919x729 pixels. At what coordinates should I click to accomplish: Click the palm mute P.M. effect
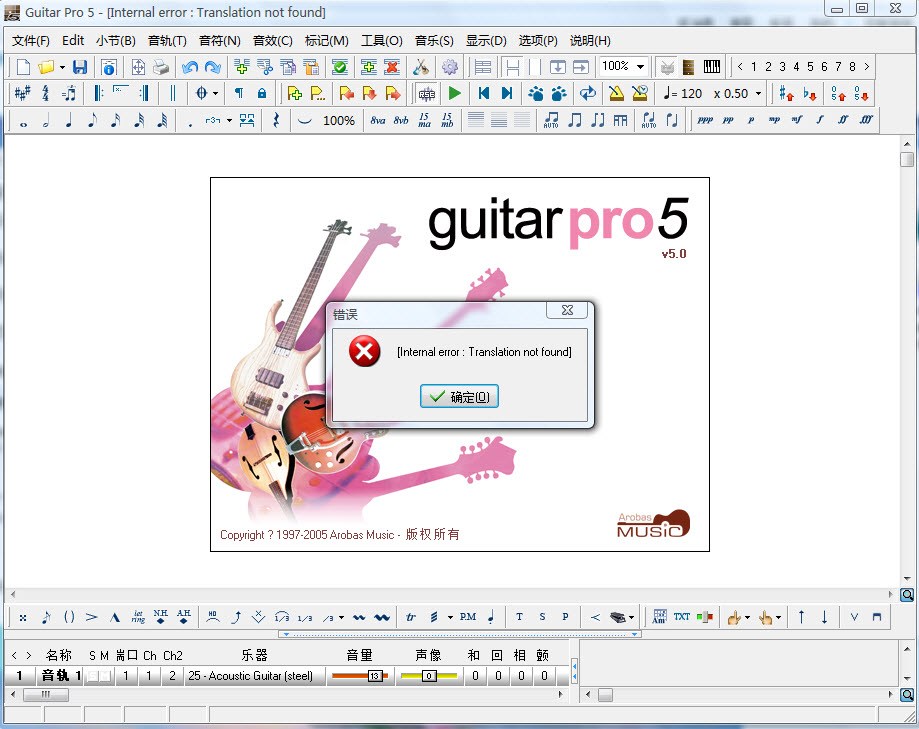point(468,616)
